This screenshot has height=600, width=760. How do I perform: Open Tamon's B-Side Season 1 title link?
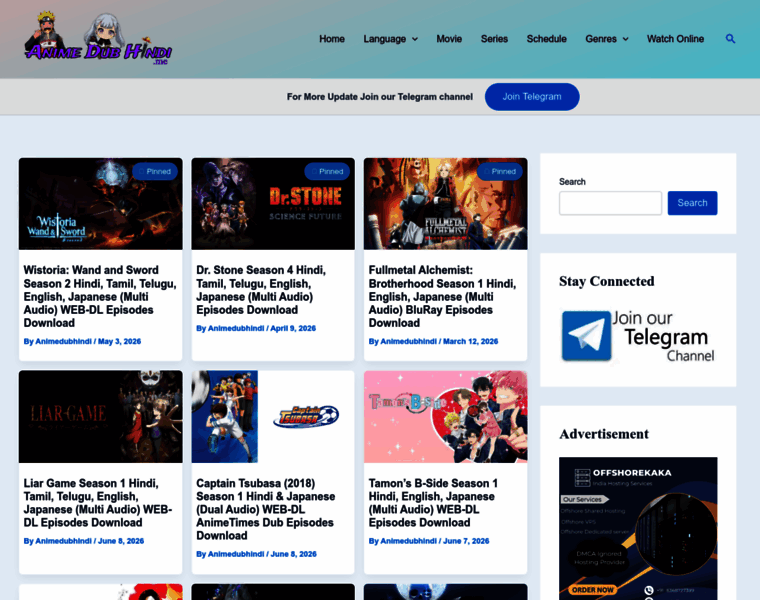click(x=433, y=503)
